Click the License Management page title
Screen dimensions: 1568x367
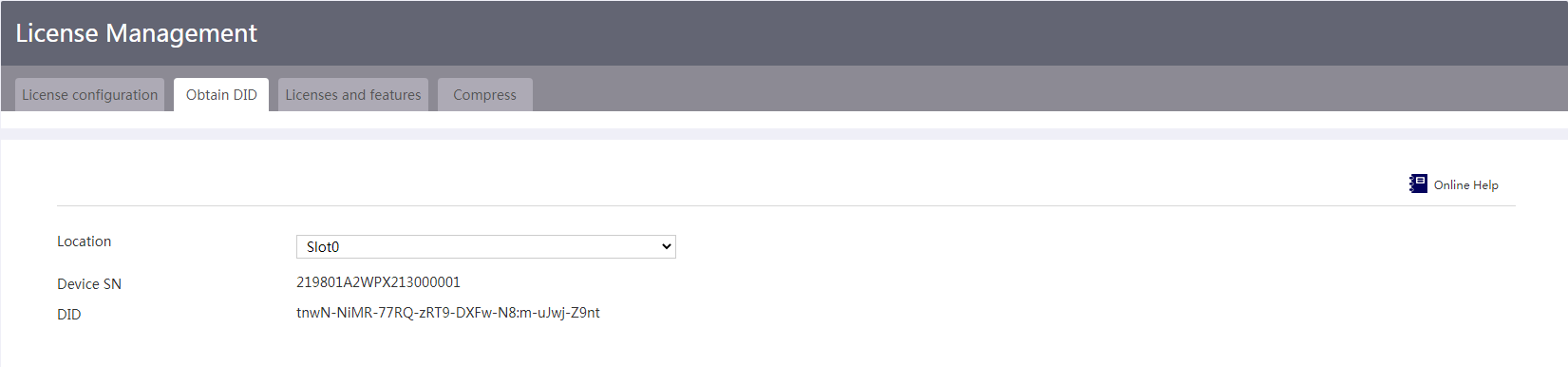click(x=137, y=33)
